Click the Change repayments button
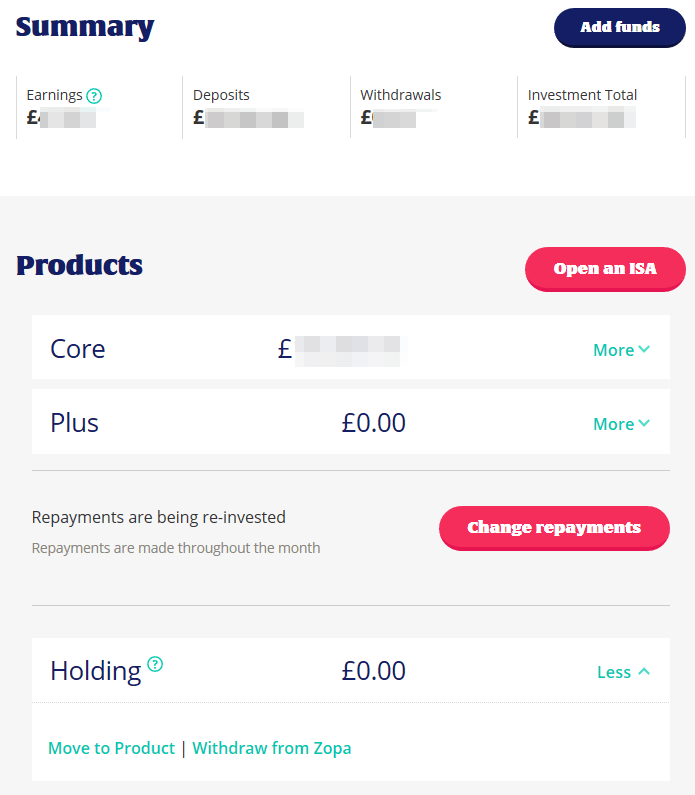The width and height of the screenshot is (695, 795). [554, 527]
